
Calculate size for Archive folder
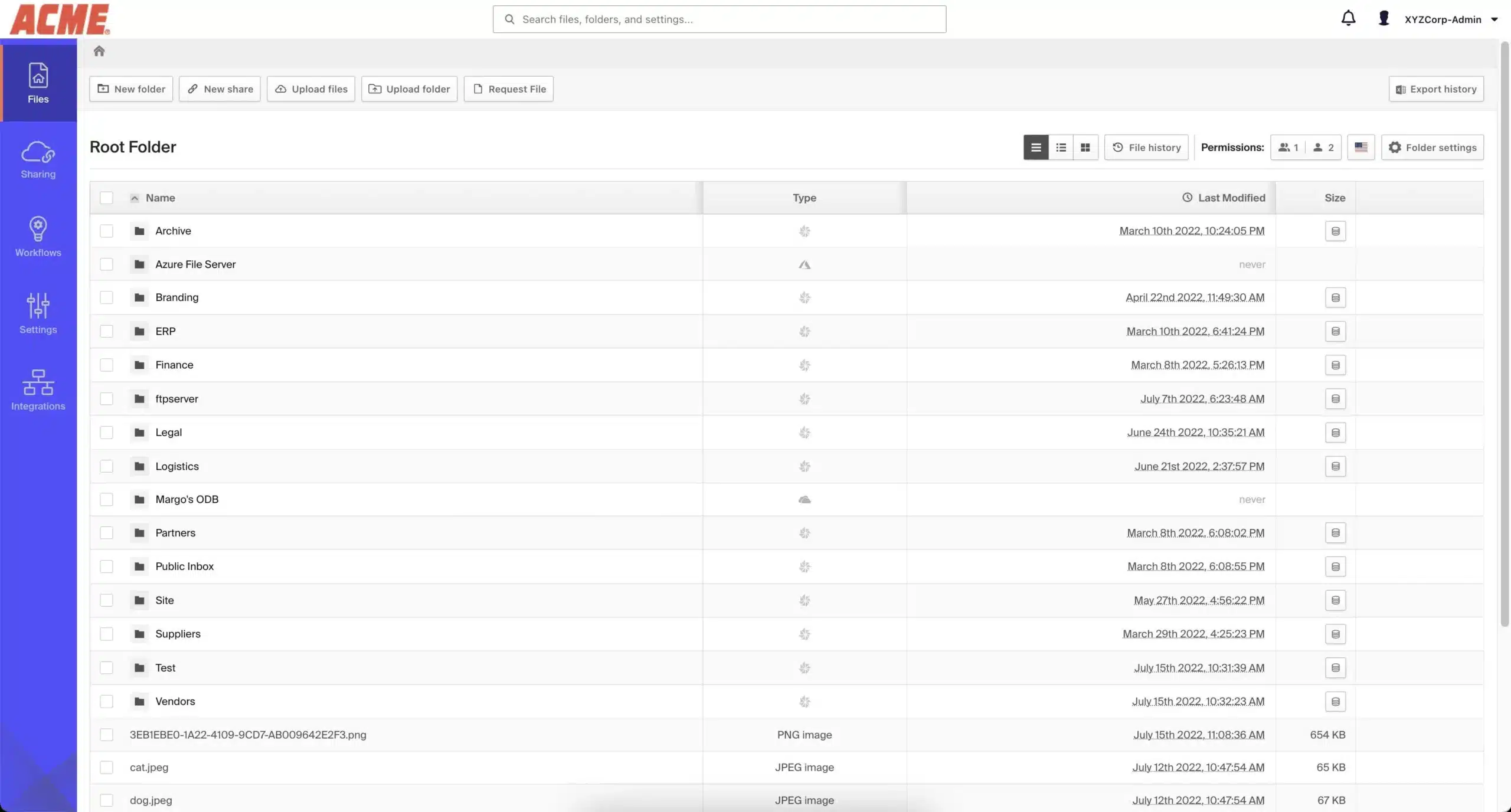coord(1335,231)
